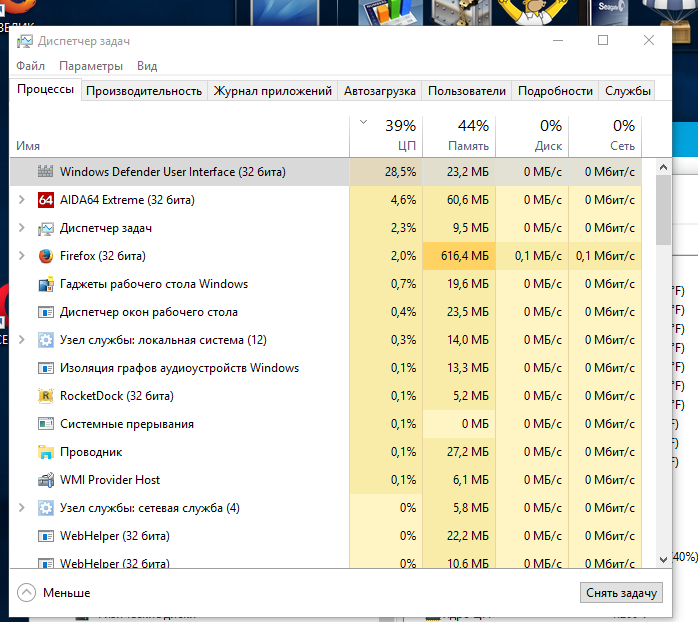Expand the Firefox (32 бита) process group

click(21, 256)
